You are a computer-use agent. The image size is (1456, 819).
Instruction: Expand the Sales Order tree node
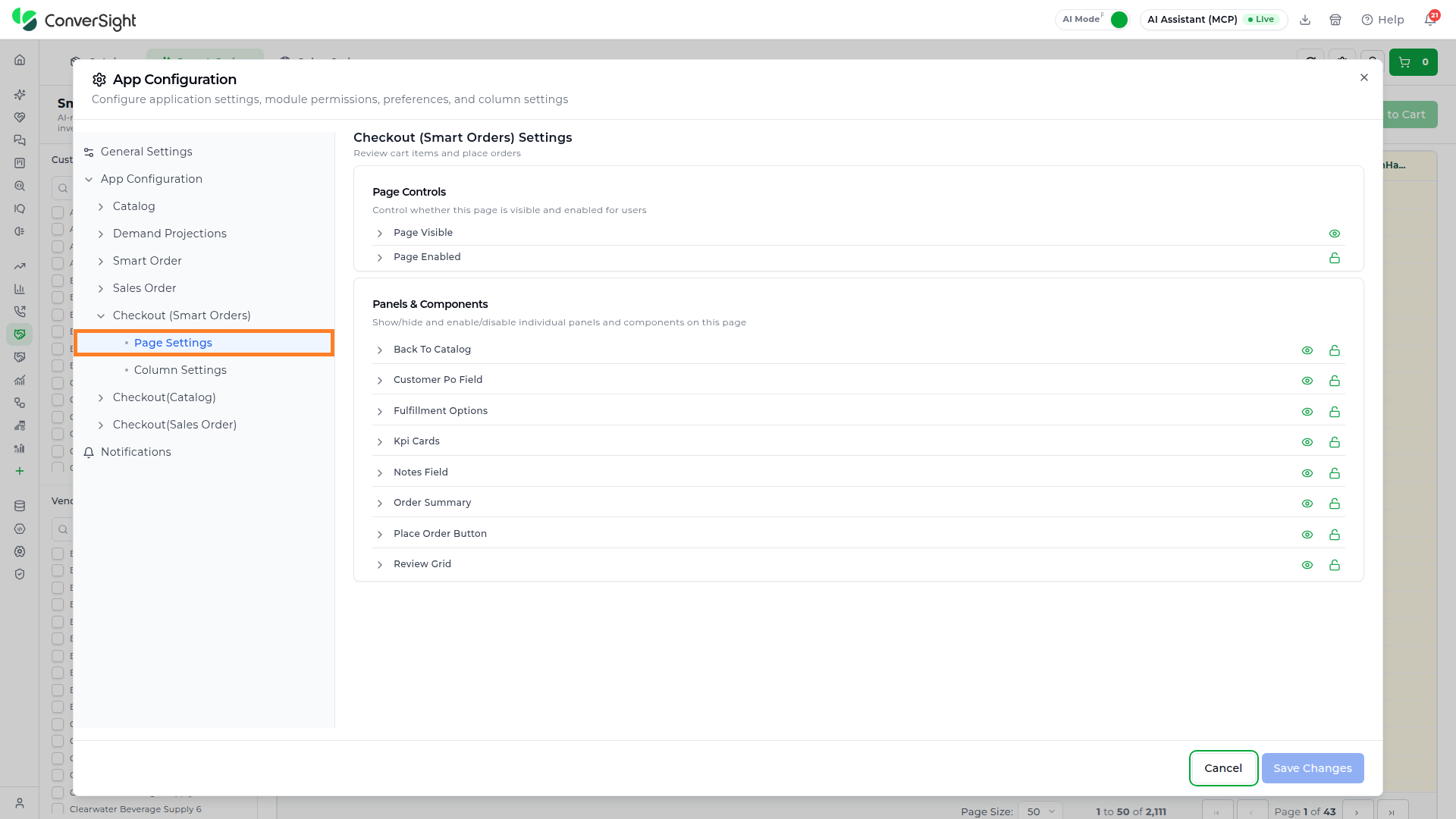pos(101,289)
